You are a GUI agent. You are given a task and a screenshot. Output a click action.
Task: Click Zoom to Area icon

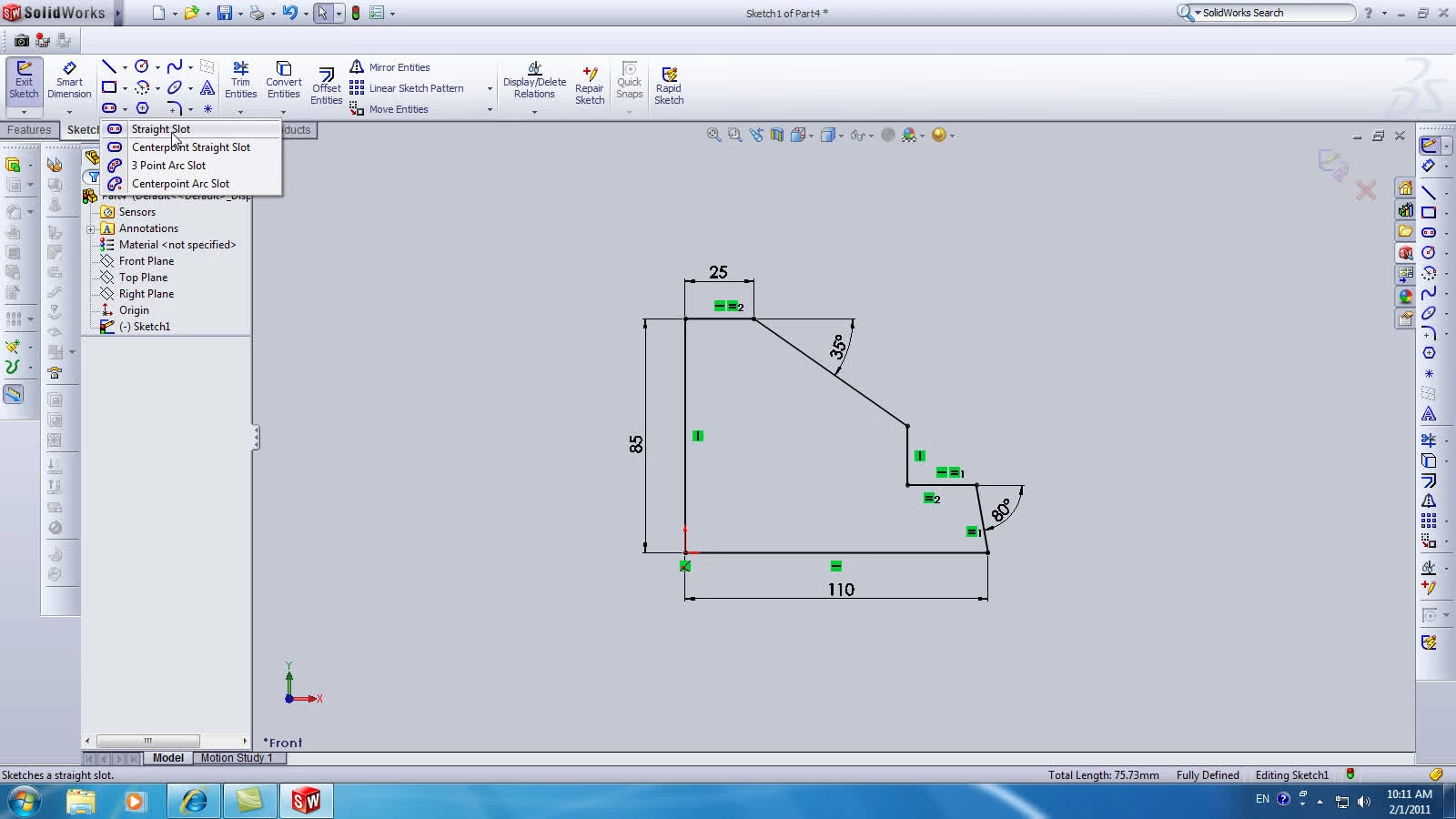[x=735, y=135]
